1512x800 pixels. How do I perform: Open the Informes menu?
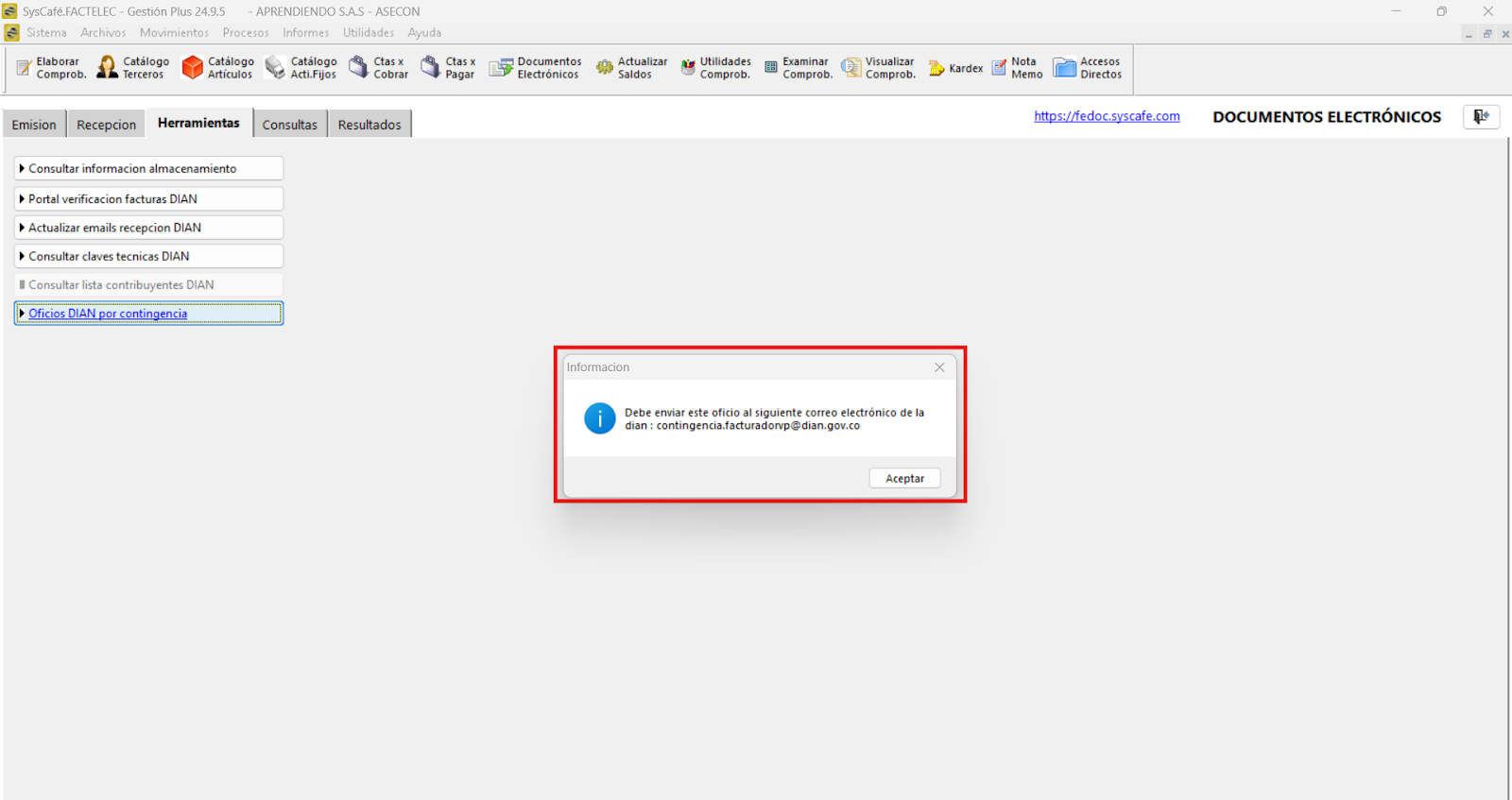[x=305, y=33]
